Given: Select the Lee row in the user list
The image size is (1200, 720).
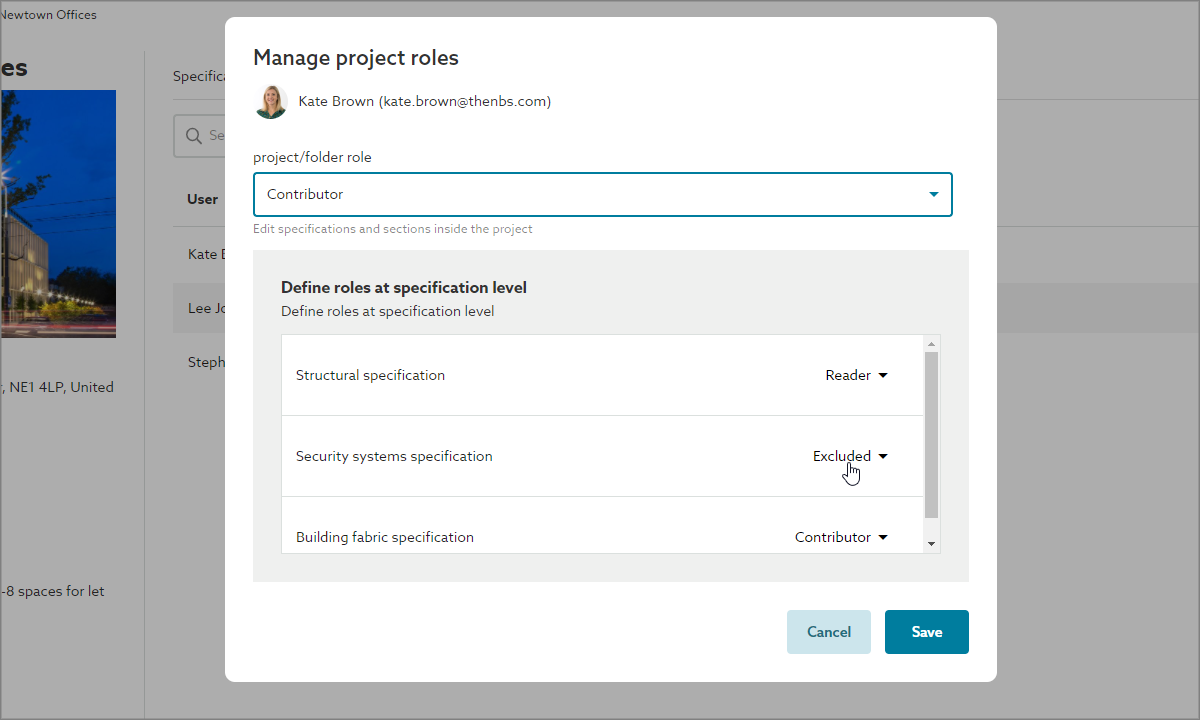Looking at the screenshot, I should pos(200,308).
